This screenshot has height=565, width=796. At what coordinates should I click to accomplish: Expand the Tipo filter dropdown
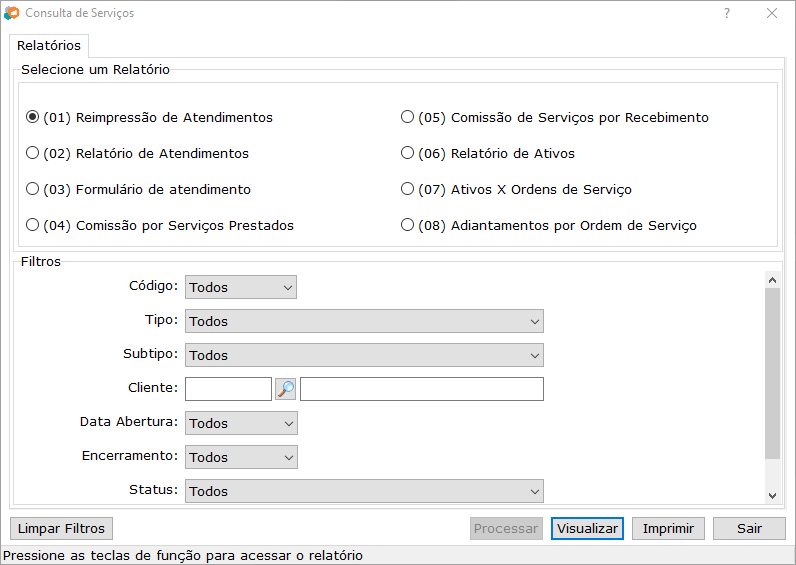(364, 321)
